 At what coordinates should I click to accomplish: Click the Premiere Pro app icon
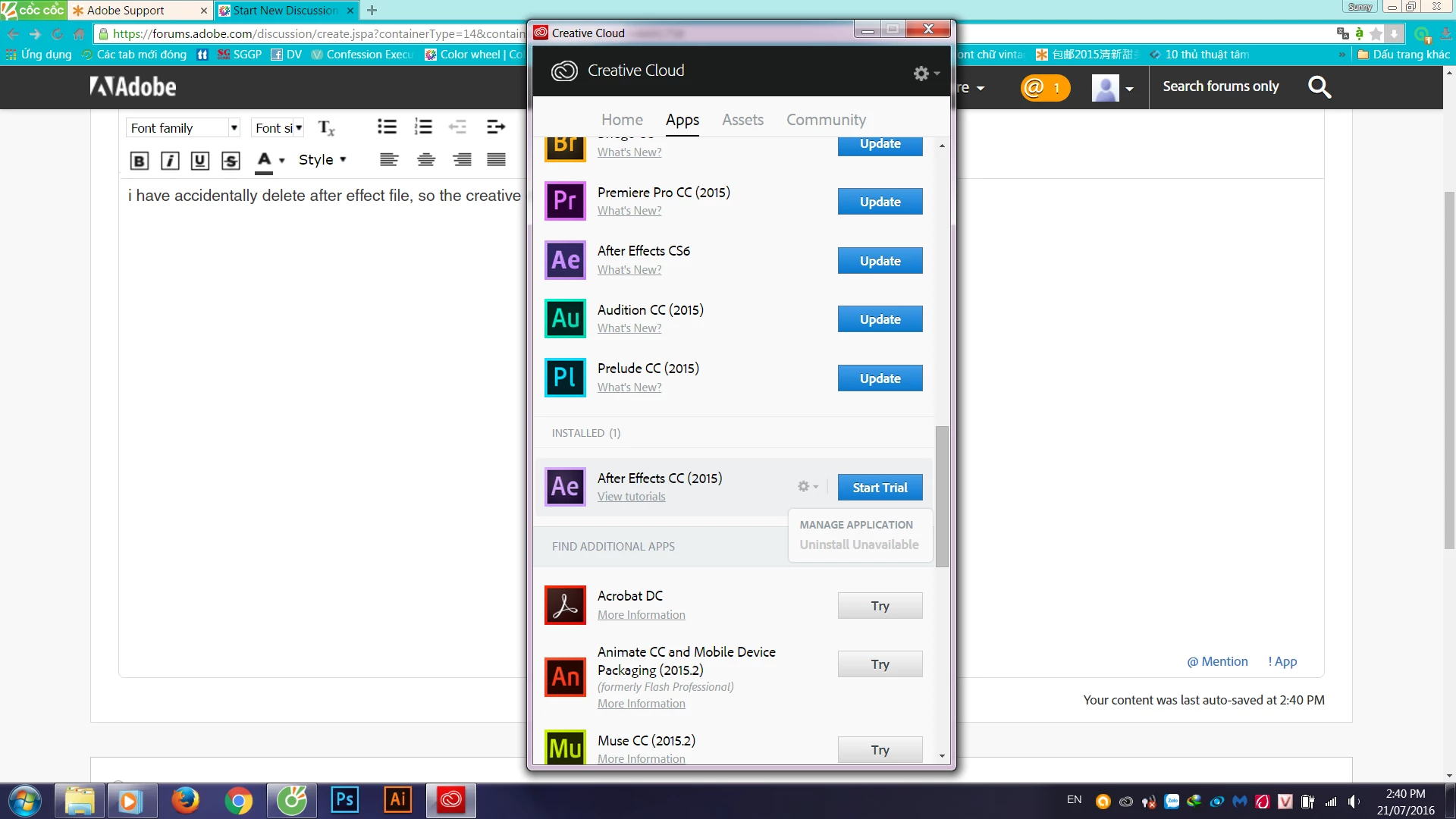coord(565,201)
